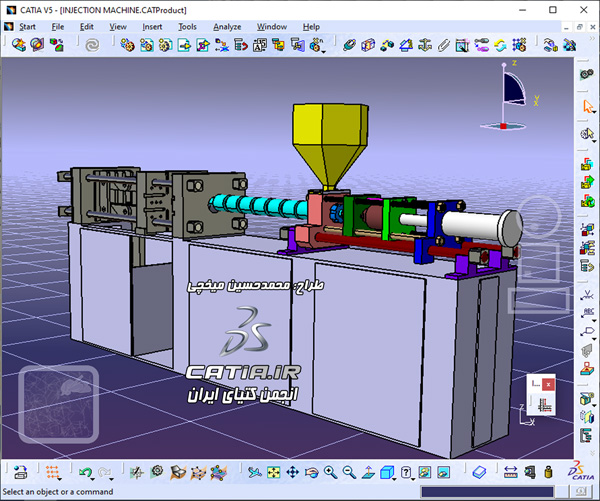Viewport: 600px width, 501px height.
Task: Insert a new Product icon
Action: [x=146, y=45]
